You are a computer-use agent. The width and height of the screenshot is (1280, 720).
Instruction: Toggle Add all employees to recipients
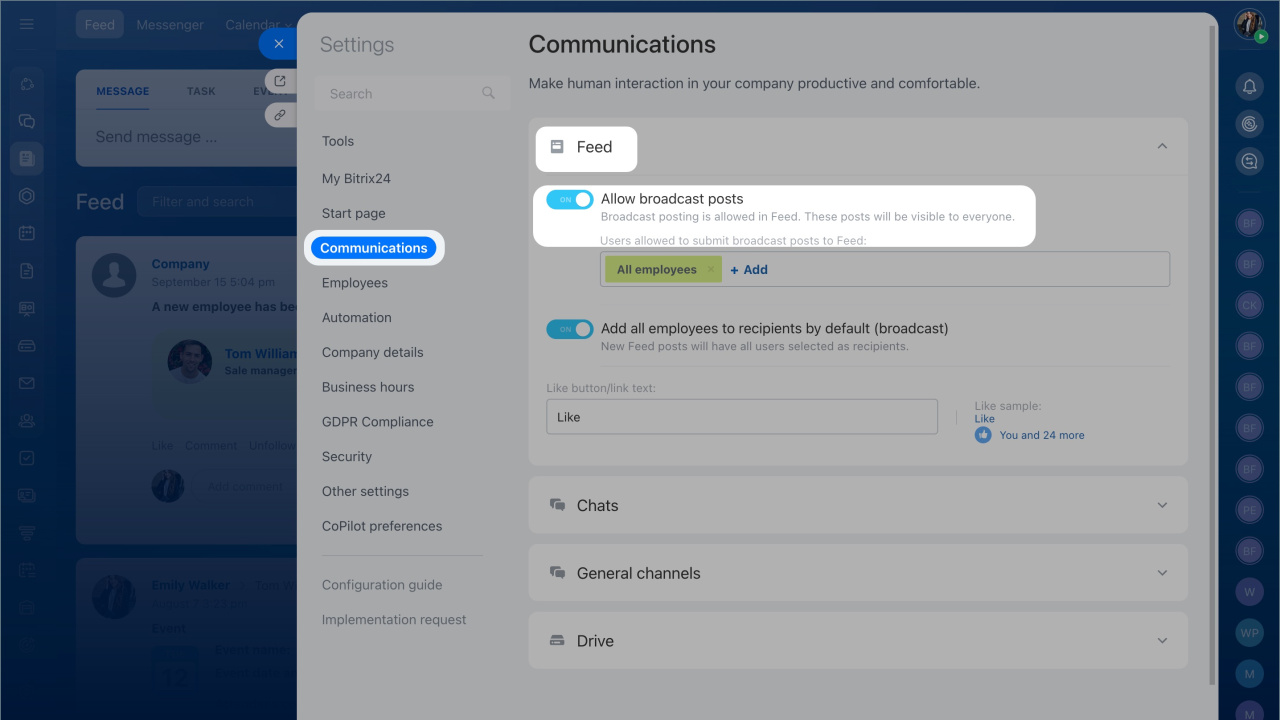(x=569, y=329)
